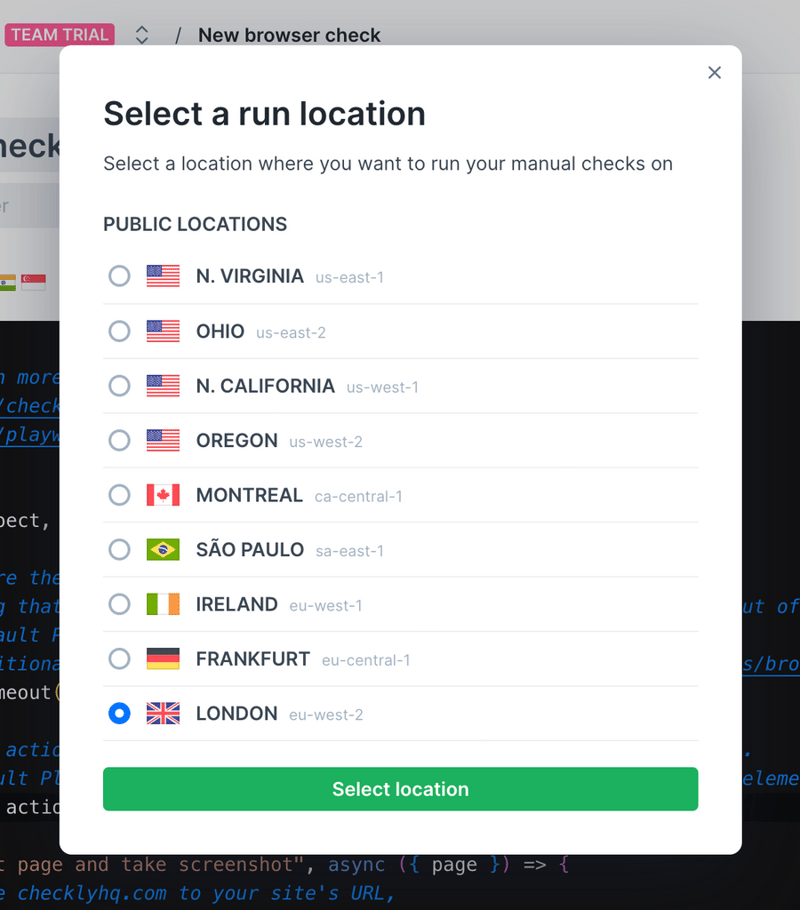Close the run location dialog

[x=714, y=72]
